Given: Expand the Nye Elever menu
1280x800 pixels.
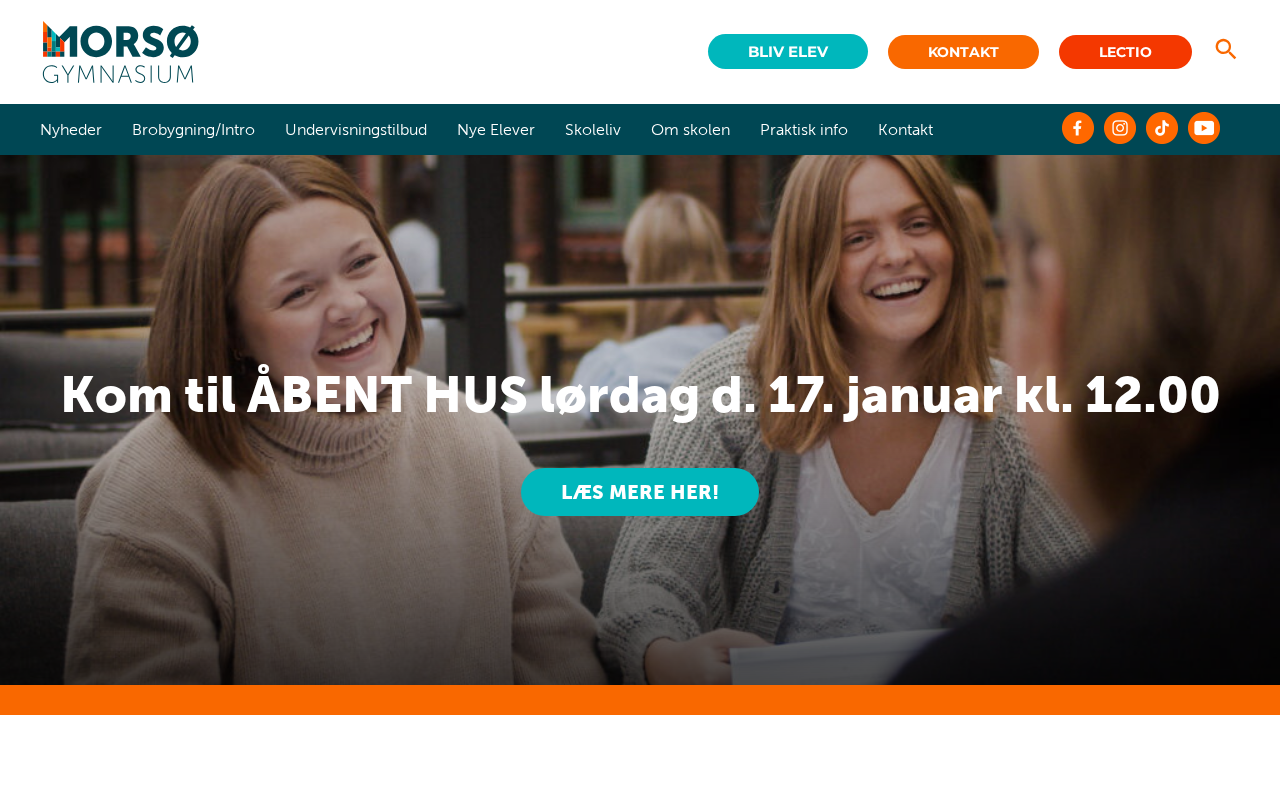Looking at the screenshot, I should 496,129.
